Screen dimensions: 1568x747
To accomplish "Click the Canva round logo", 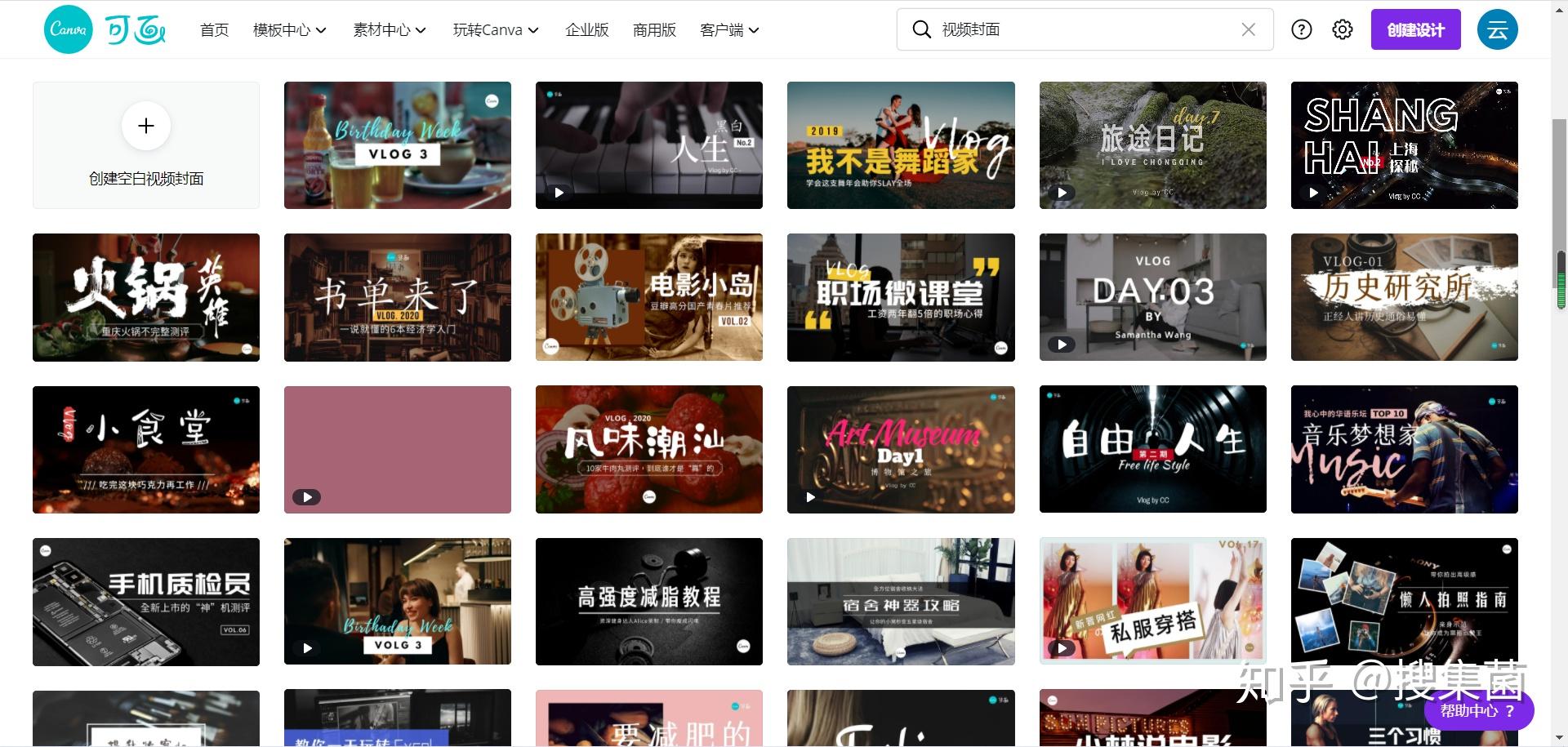I will (x=69, y=29).
